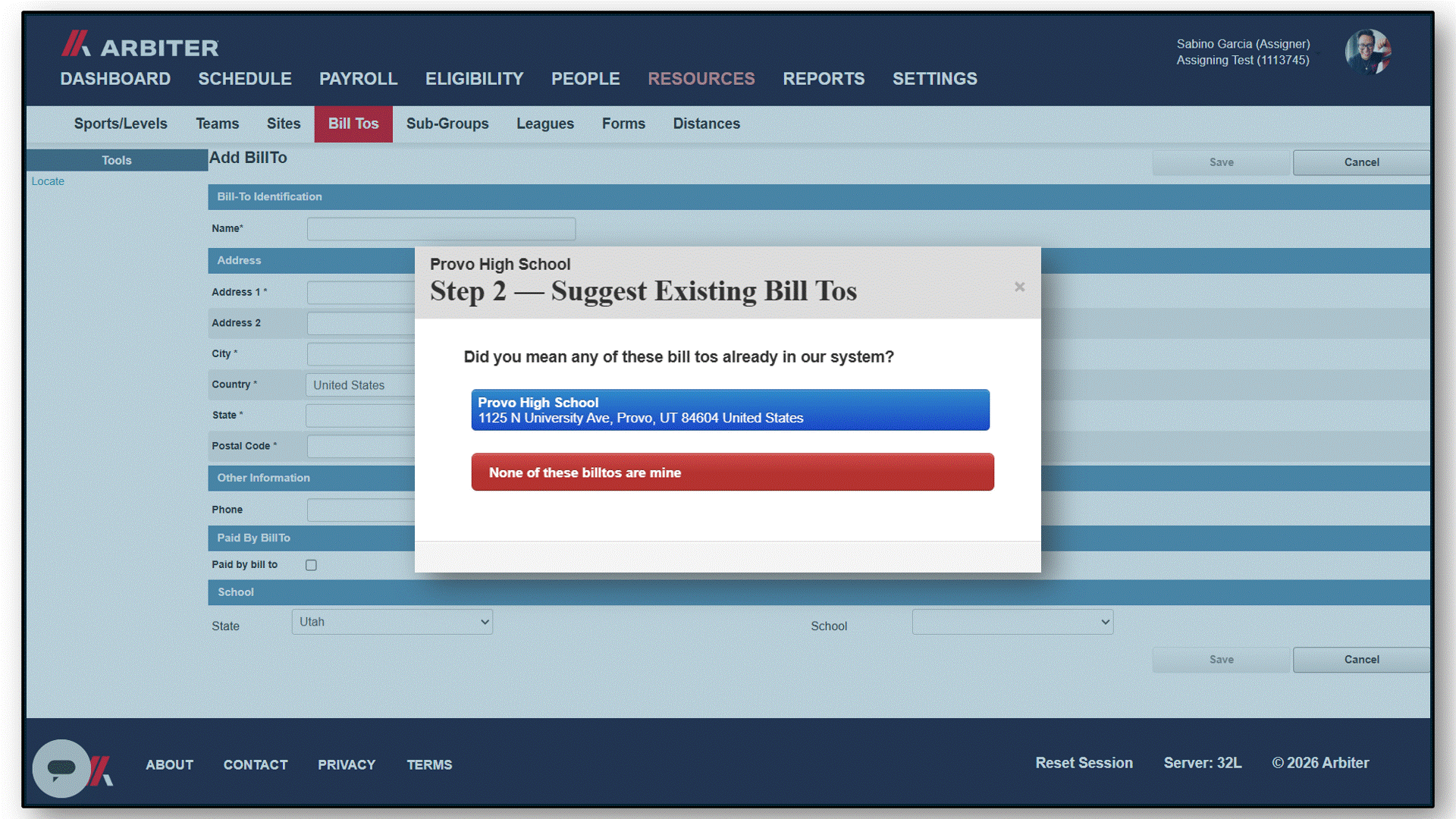Expand the School State dropdown showing Utah

[392, 622]
